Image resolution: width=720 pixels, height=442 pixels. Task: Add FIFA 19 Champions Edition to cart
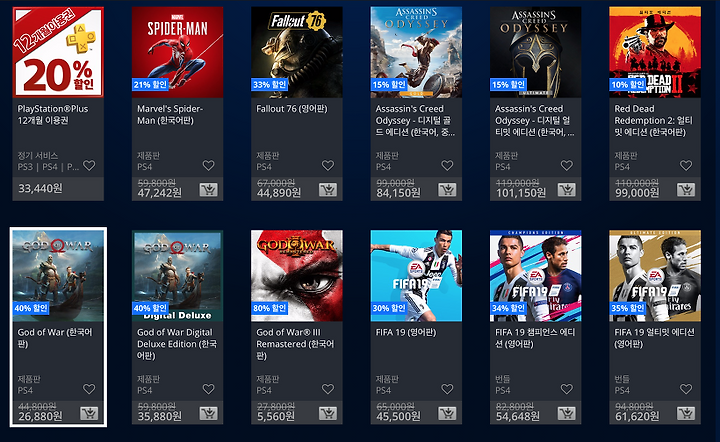click(x=567, y=413)
